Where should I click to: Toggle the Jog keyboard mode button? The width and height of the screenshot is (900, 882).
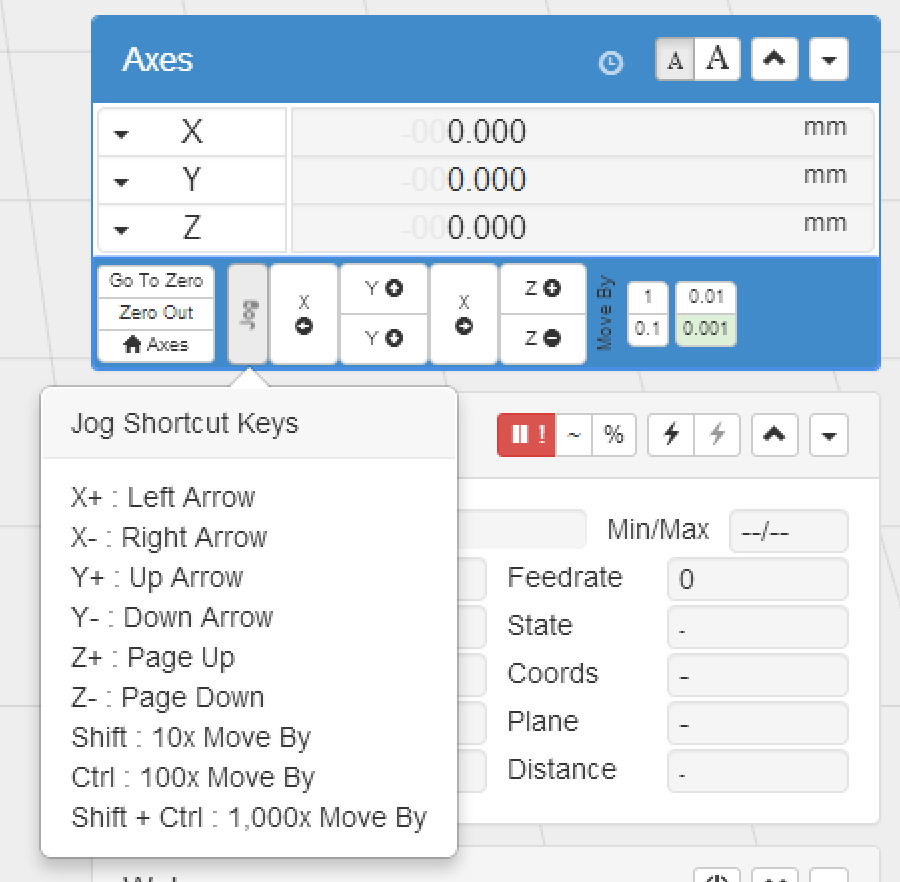point(249,313)
